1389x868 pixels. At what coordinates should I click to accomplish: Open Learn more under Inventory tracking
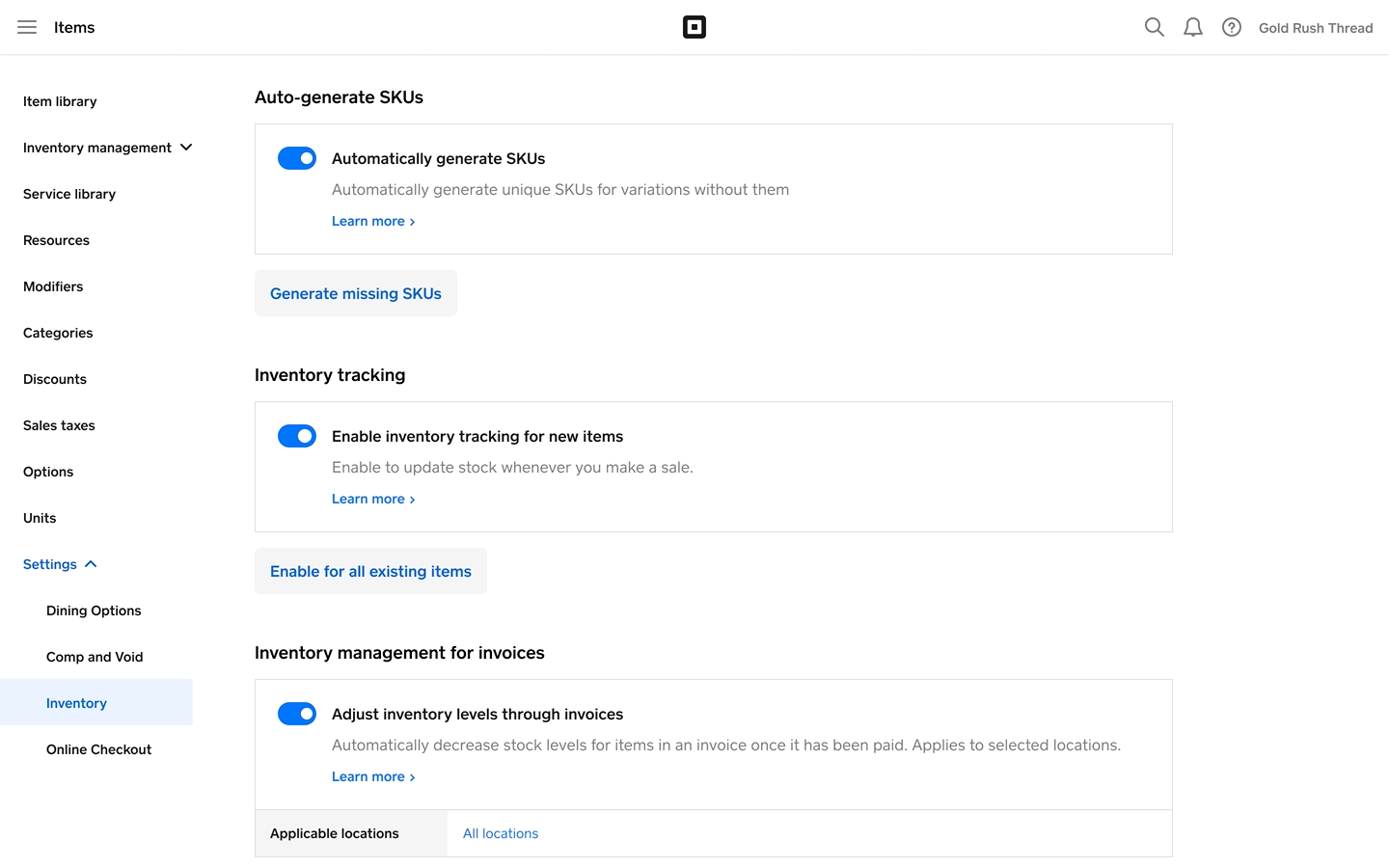pos(372,499)
